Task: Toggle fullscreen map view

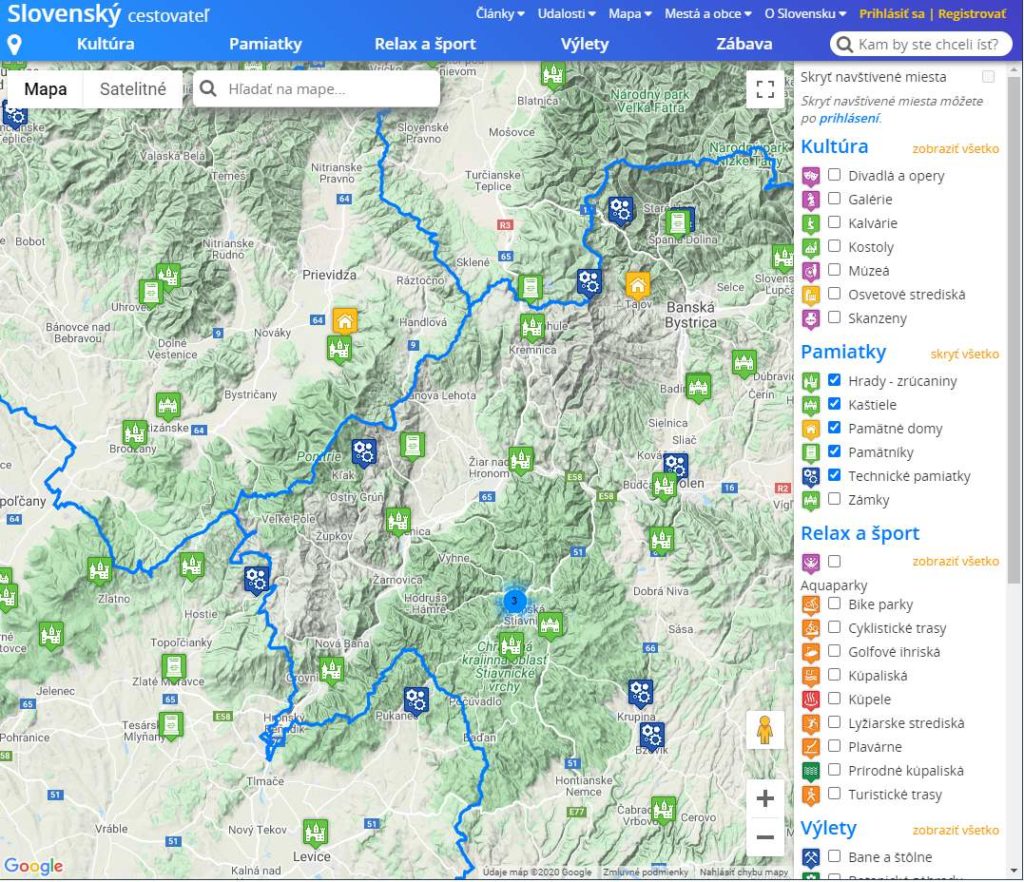Action: [x=765, y=89]
